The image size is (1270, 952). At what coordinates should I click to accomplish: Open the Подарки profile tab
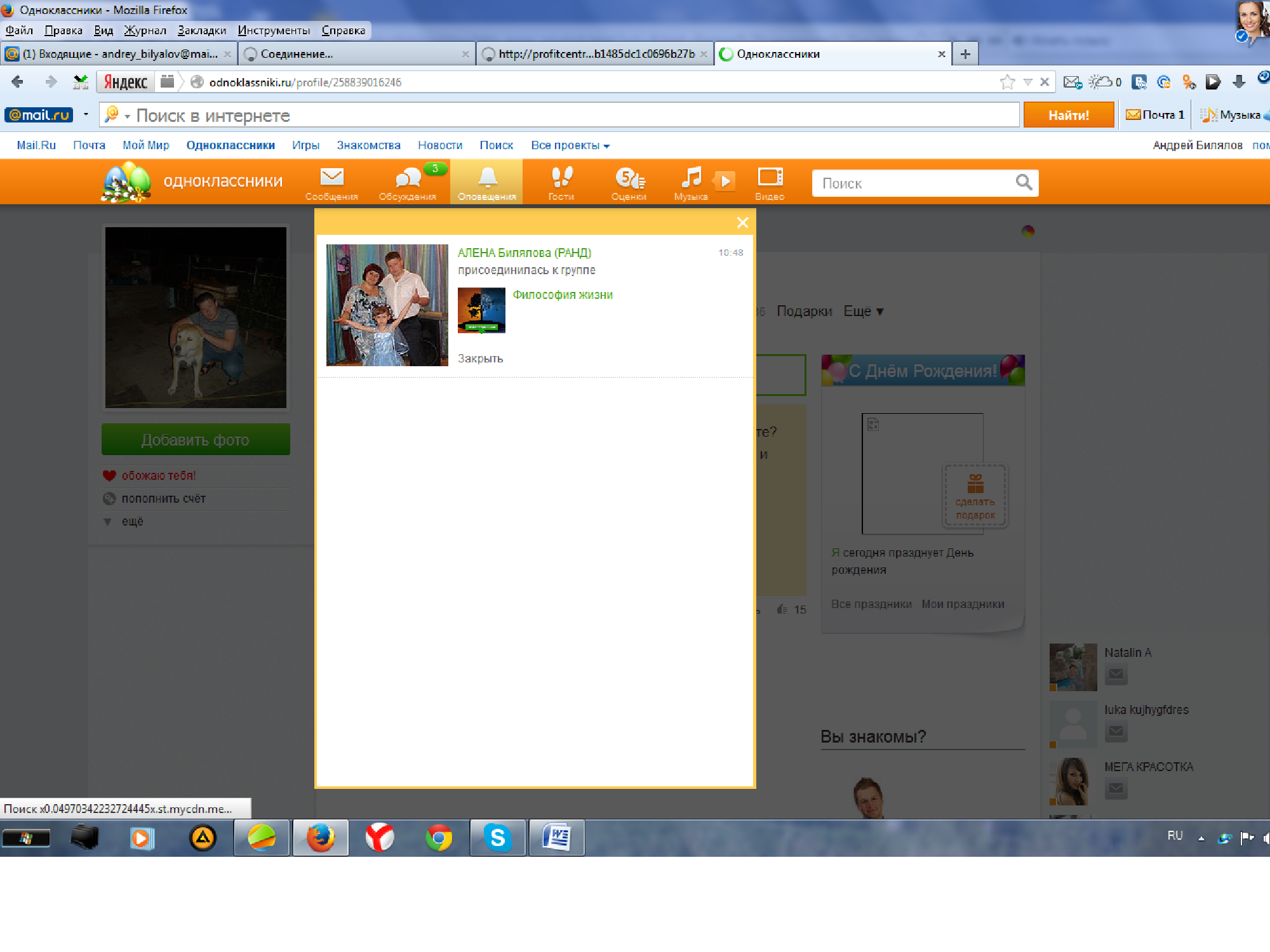[804, 311]
